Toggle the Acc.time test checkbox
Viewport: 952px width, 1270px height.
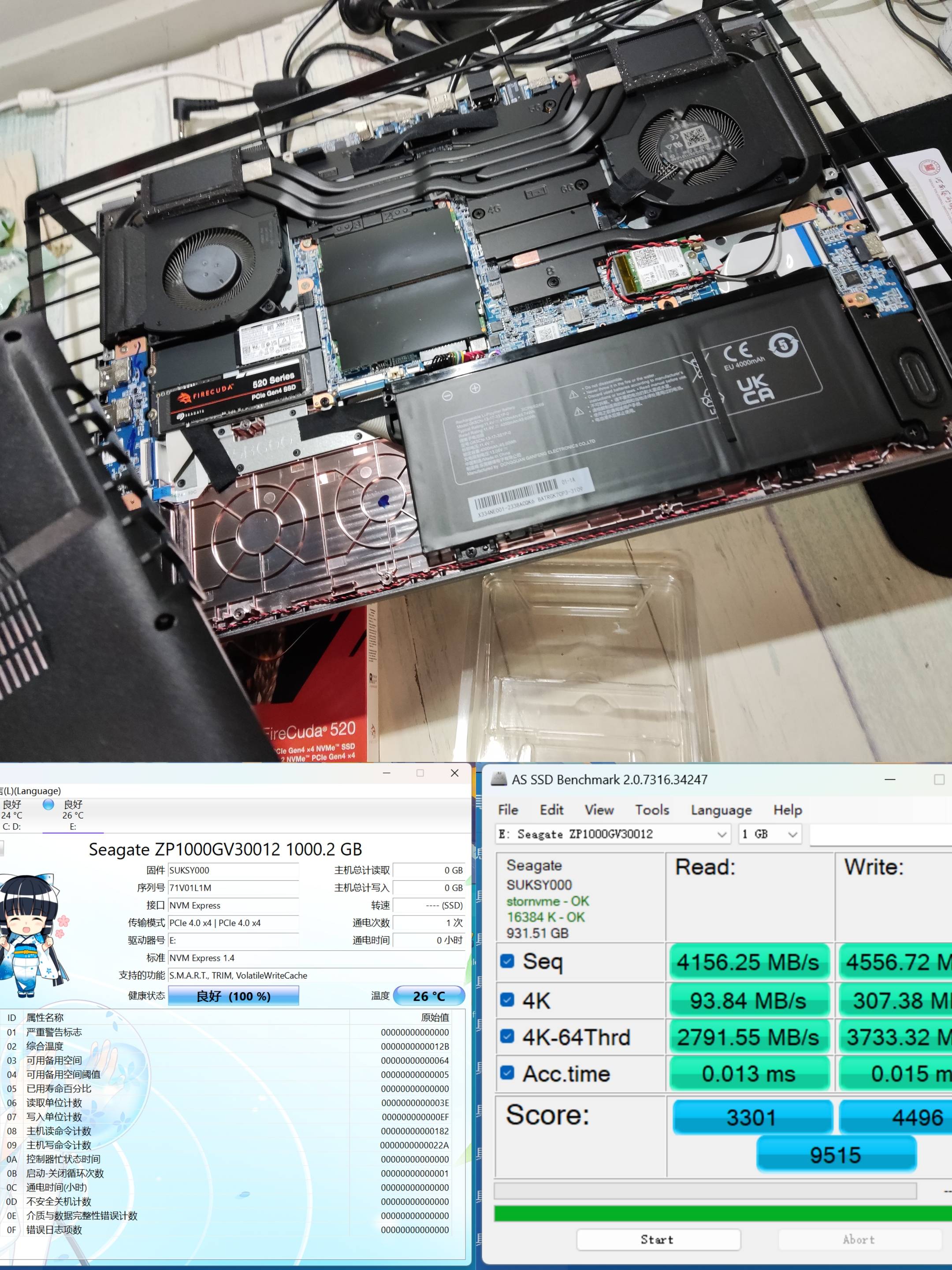click(x=507, y=1072)
